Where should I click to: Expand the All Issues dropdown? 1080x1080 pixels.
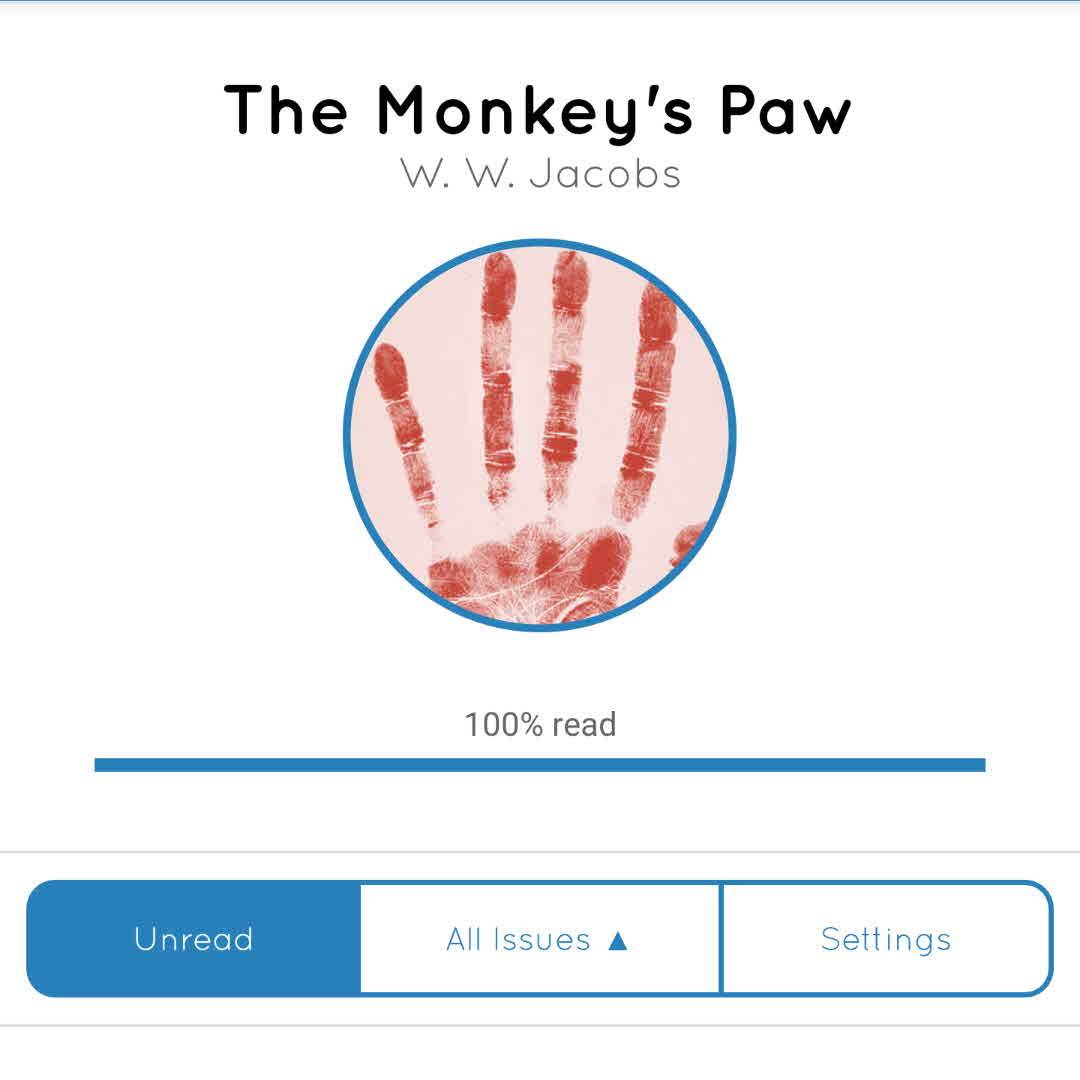540,938
